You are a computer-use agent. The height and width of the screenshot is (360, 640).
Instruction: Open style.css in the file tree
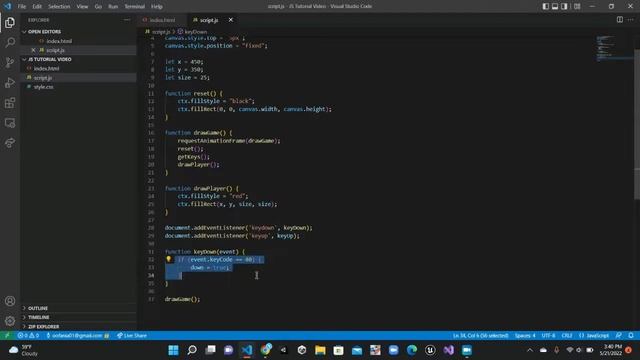78,87
